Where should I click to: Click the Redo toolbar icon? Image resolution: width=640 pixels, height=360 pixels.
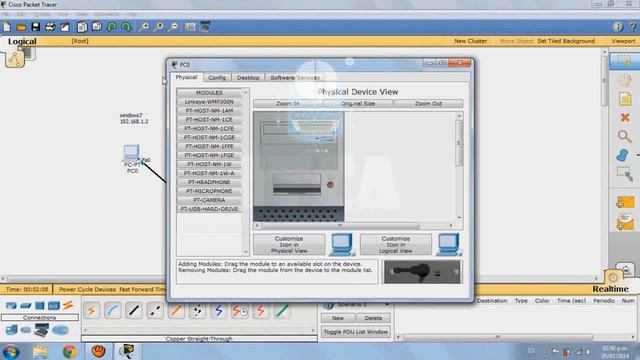pyautogui.click(x=126, y=27)
